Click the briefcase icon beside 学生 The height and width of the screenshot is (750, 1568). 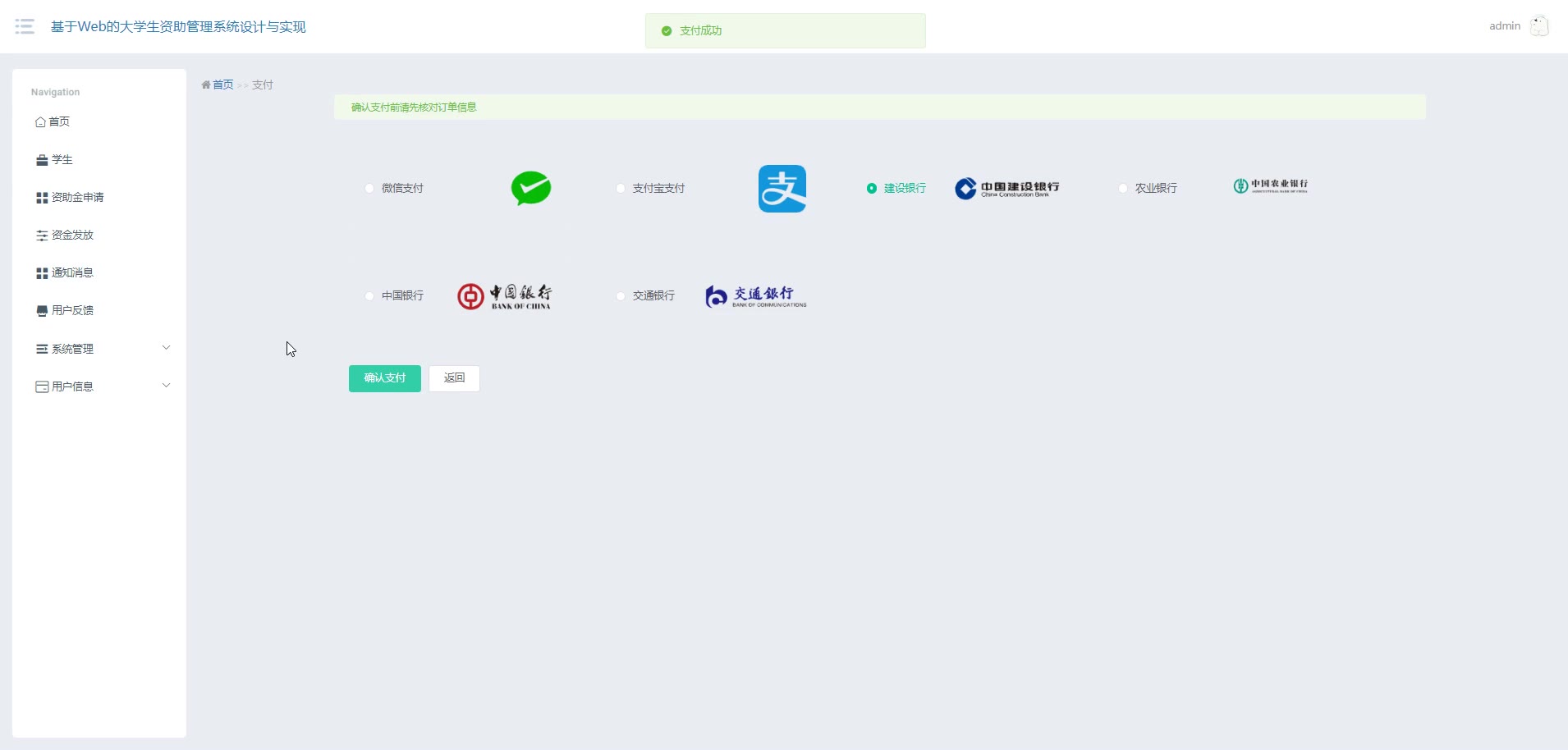[x=42, y=160]
